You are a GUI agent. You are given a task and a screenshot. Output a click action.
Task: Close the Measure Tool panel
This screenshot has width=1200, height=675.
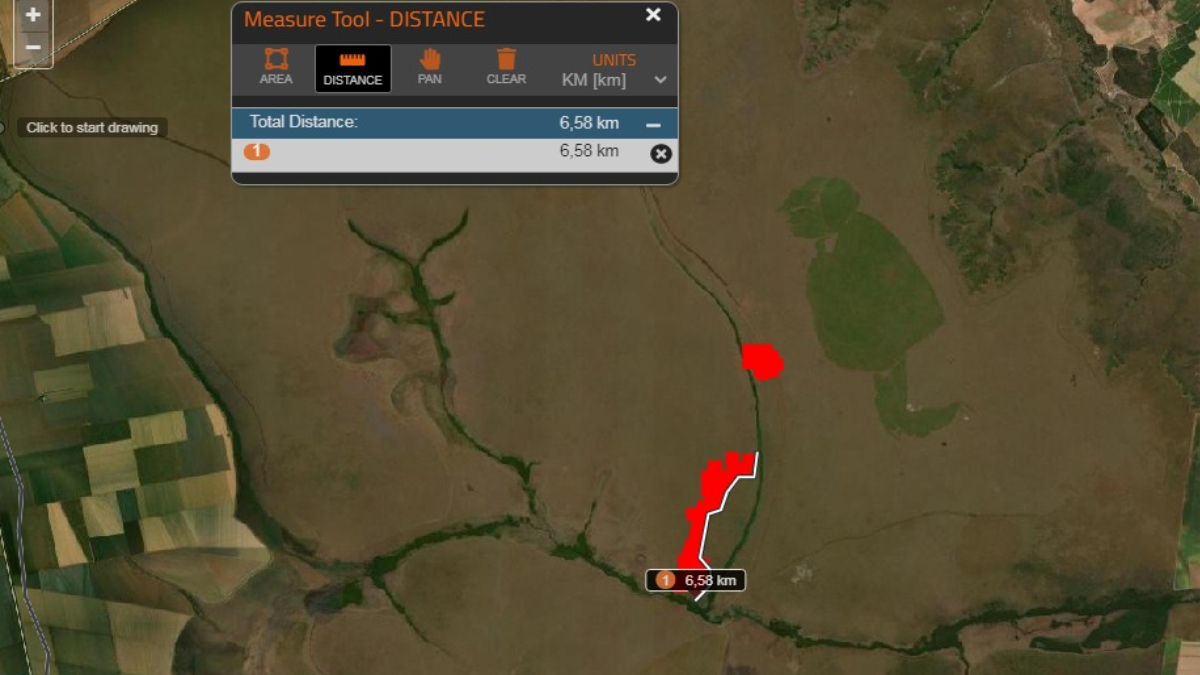pos(653,15)
